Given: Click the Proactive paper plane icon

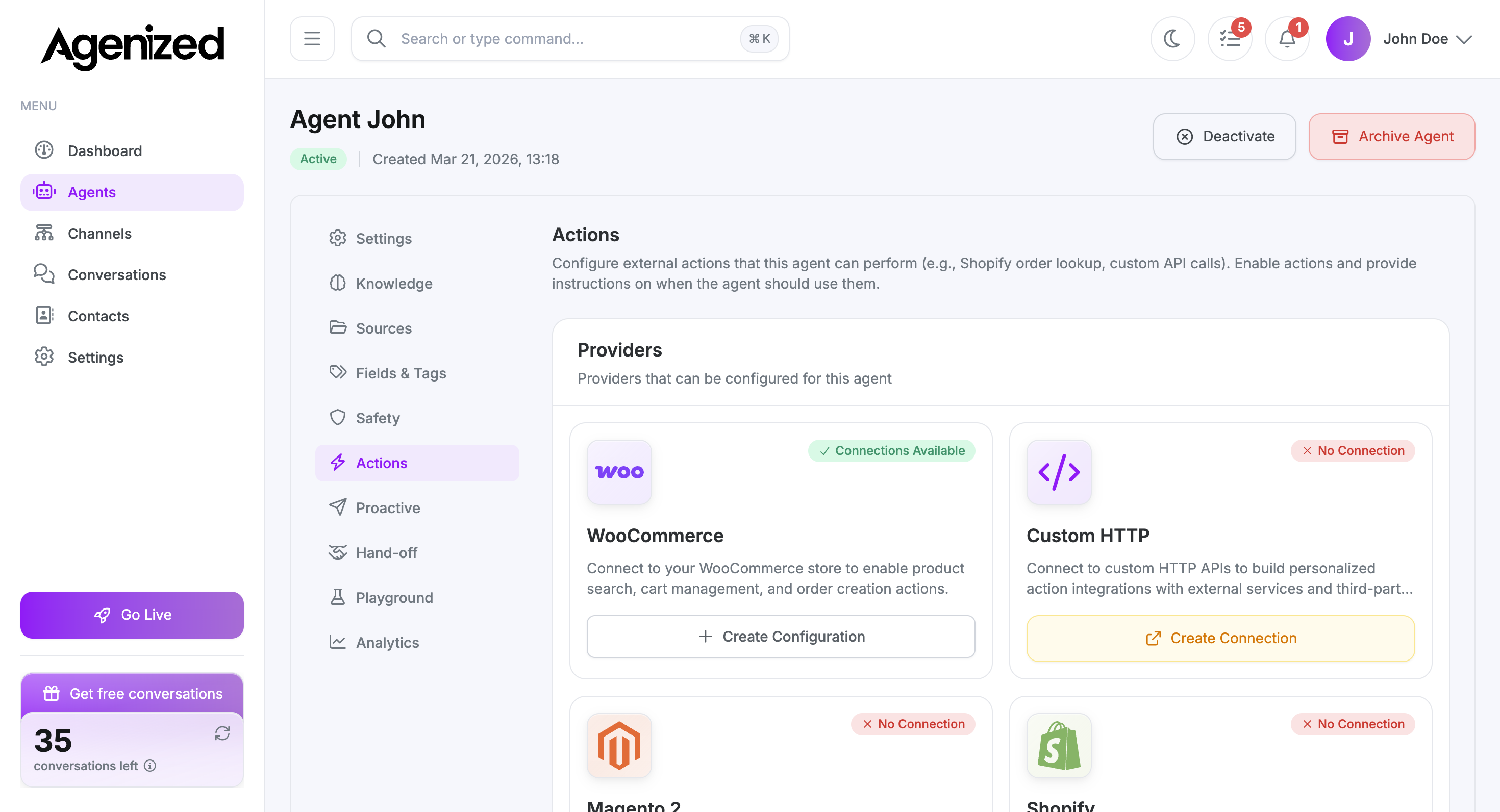Looking at the screenshot, I should [338, 507].
